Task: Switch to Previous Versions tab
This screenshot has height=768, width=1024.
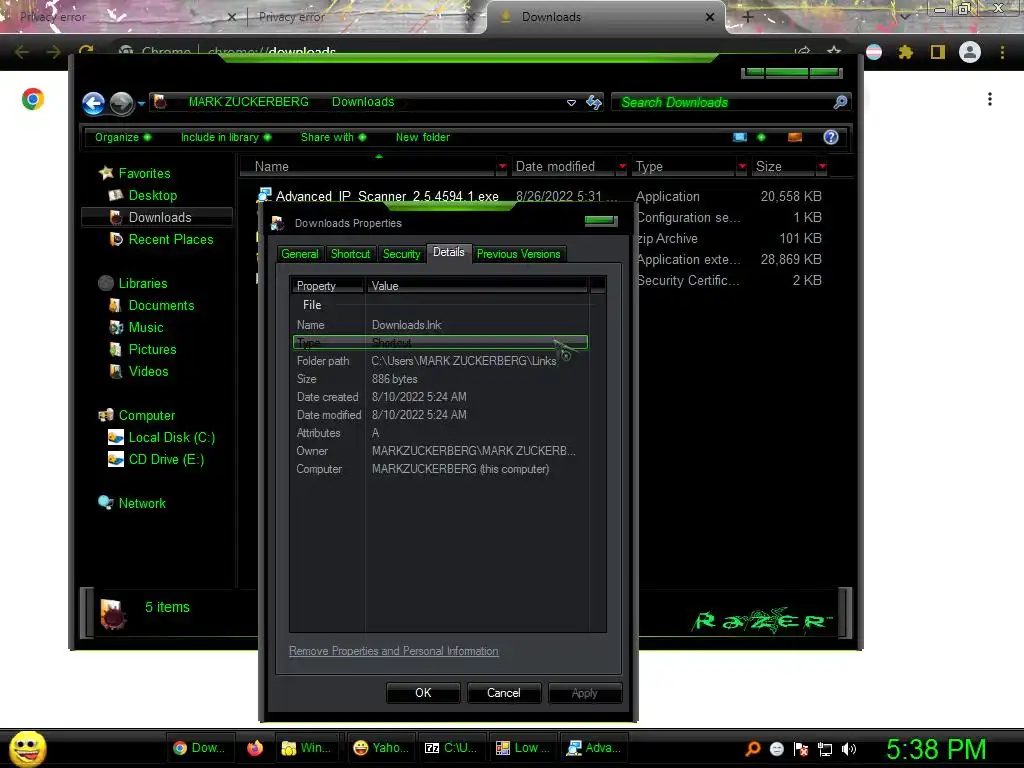Action: [x=519, y=254]
